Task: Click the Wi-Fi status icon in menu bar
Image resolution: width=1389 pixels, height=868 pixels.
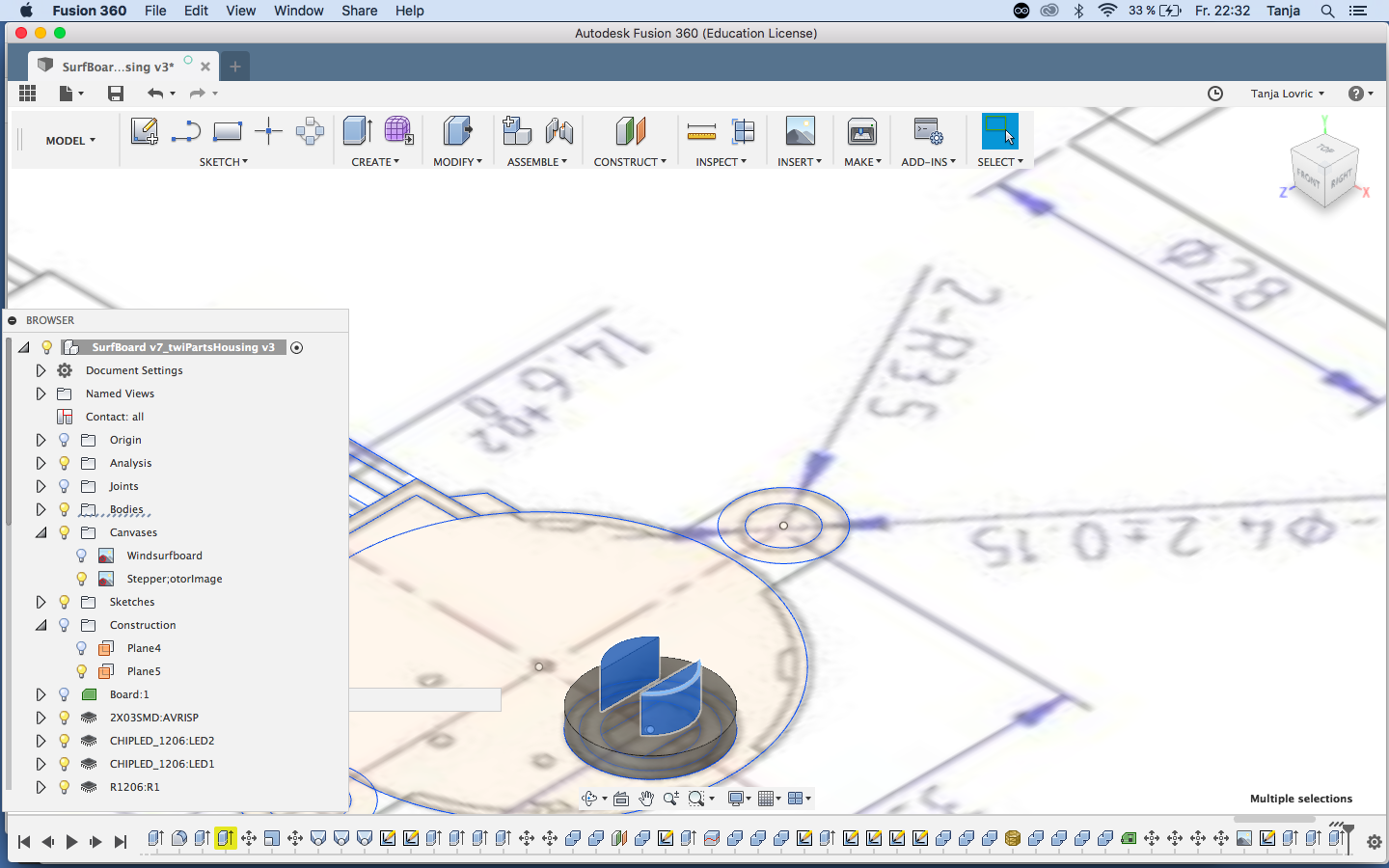Action: click(1108, 11)
